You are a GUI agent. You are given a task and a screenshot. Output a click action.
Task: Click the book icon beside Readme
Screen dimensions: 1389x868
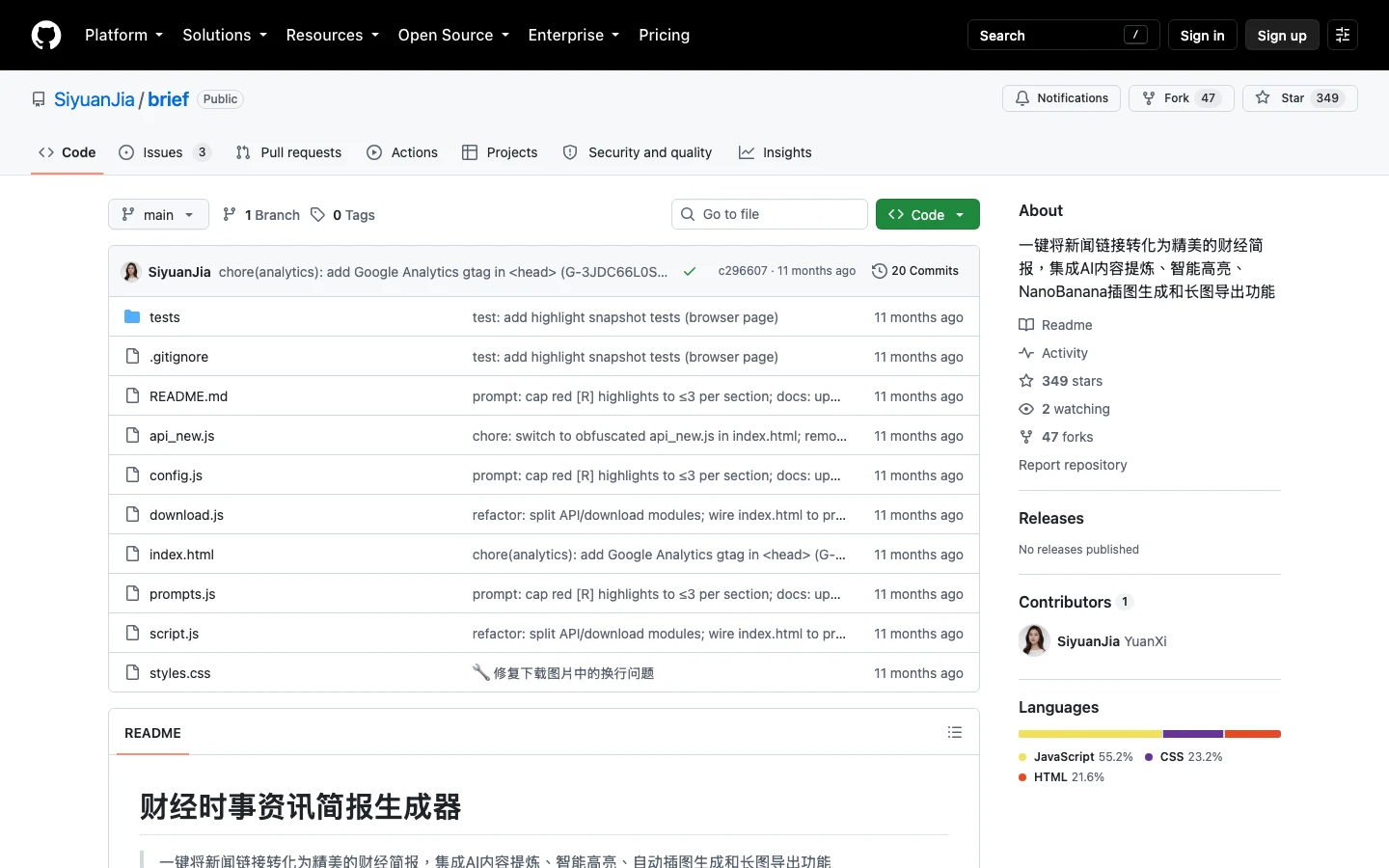[x=1026, y=325]
